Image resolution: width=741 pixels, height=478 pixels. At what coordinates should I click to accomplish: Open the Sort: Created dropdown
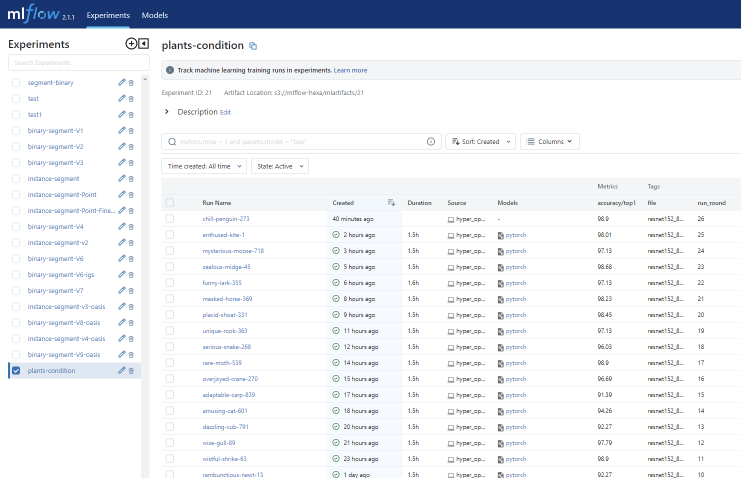pos(480,142)
